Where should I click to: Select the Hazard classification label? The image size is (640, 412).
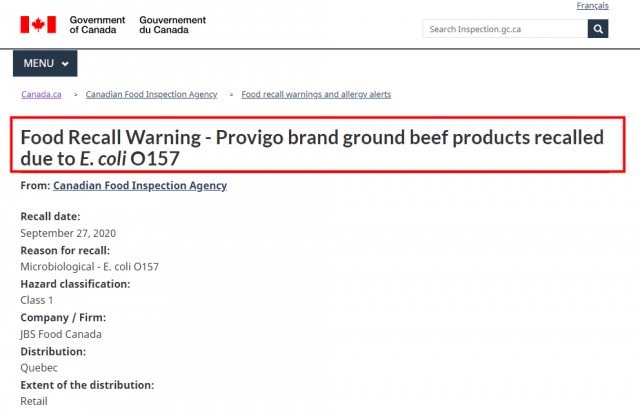(x=75, y=284)
